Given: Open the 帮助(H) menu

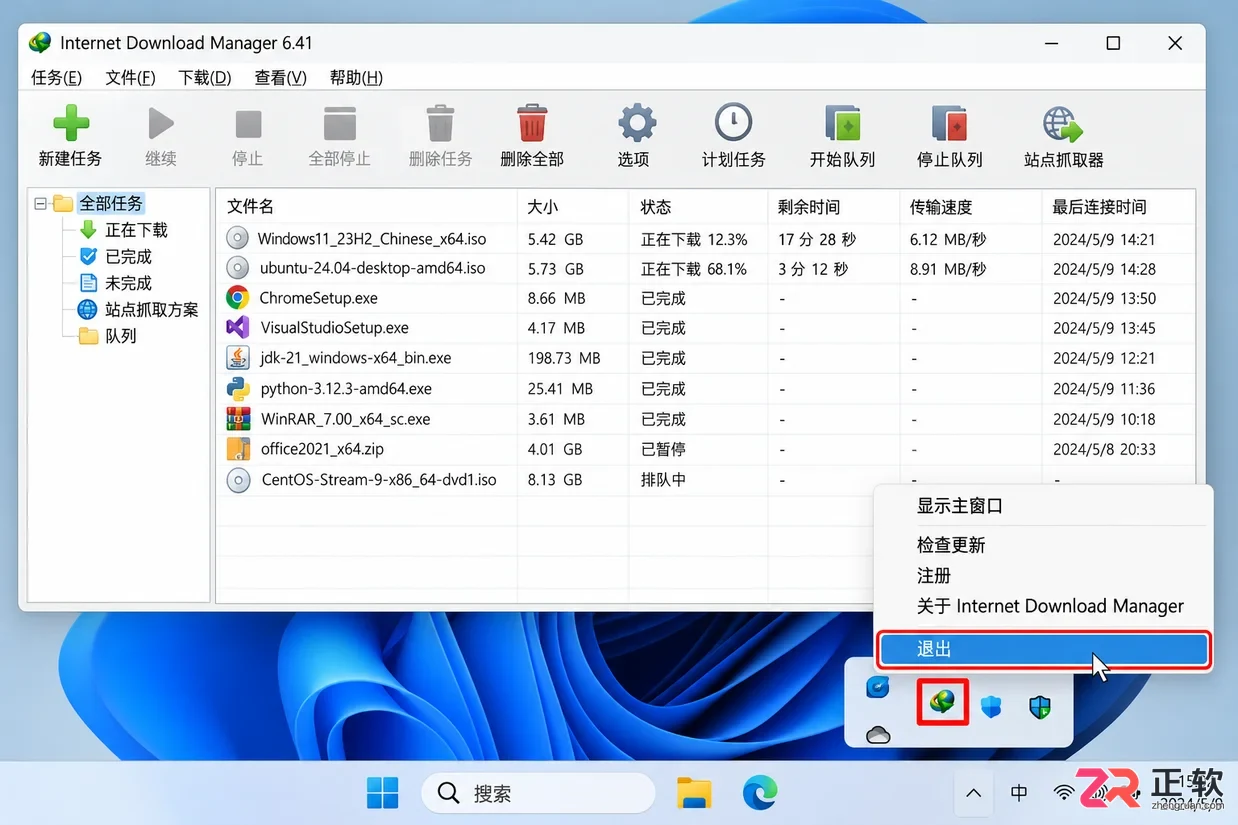Looking at the screenshot, I should (x=357, y=78).
